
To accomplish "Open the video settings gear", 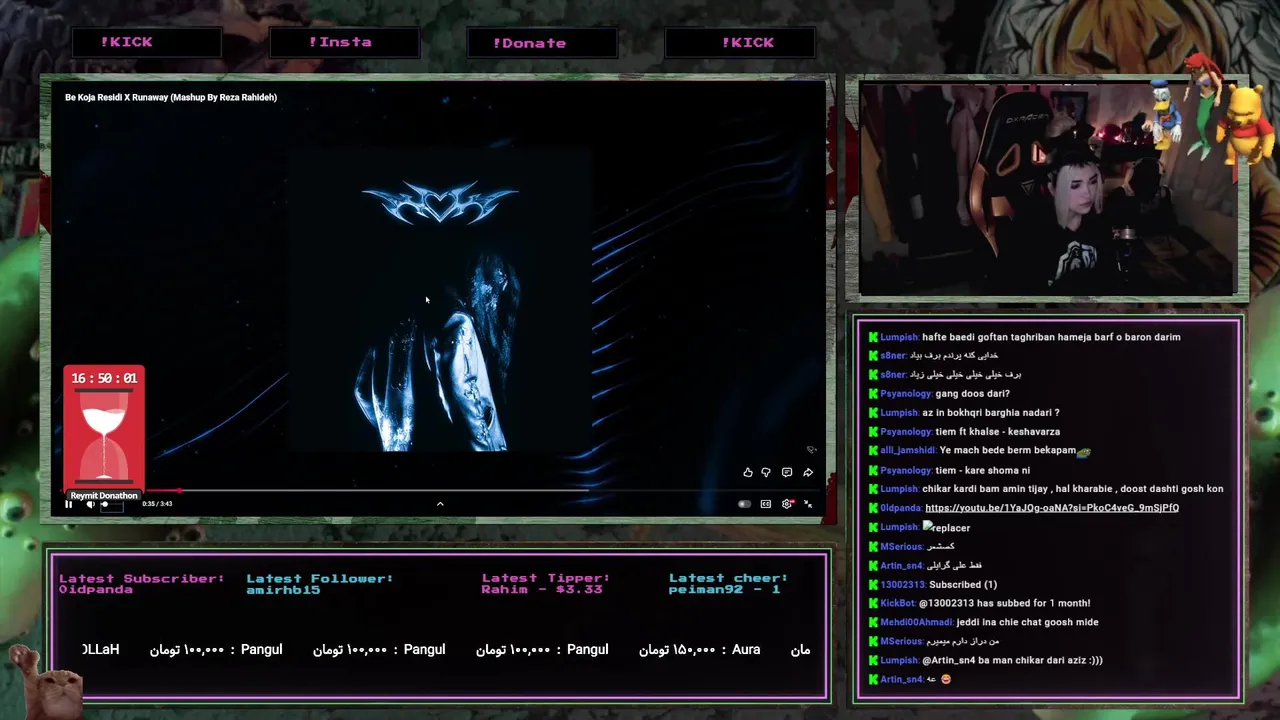I will click(787, 504).
